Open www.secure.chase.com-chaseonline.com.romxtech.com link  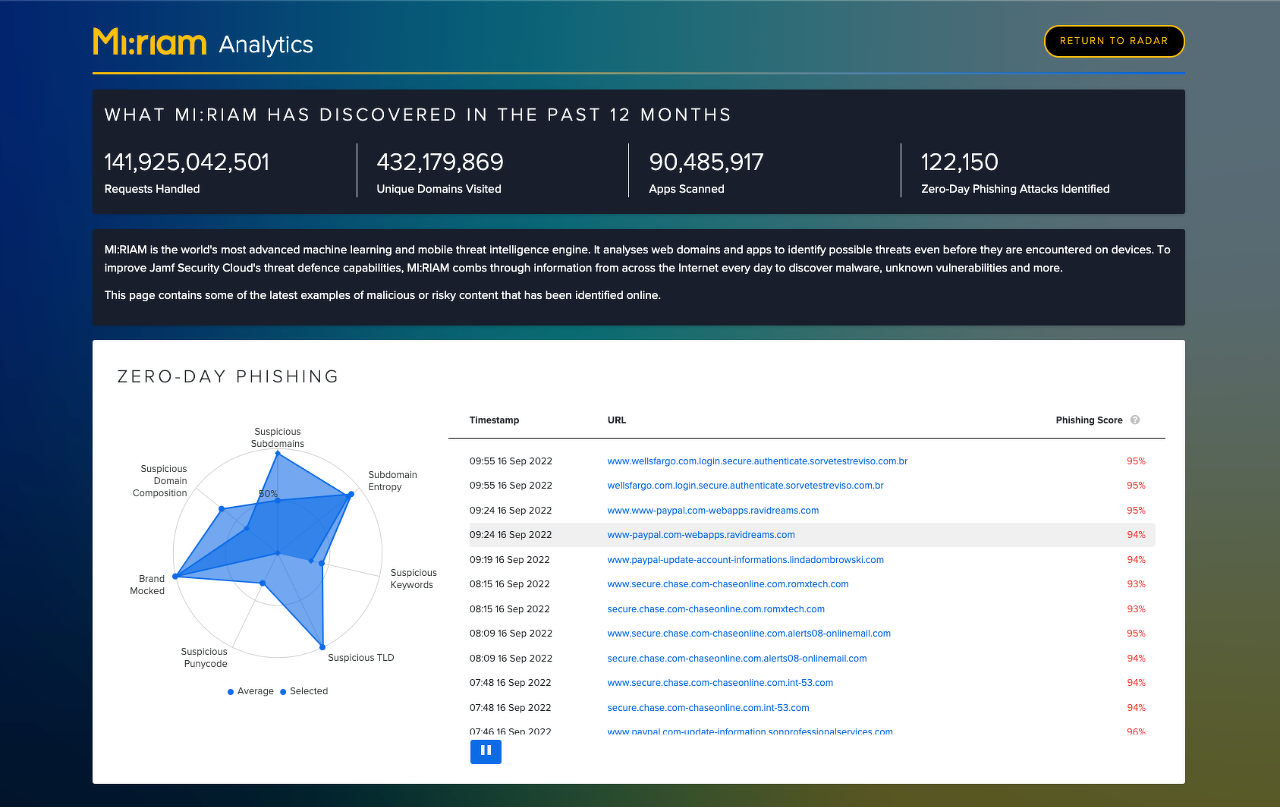[x=727, y=584]
